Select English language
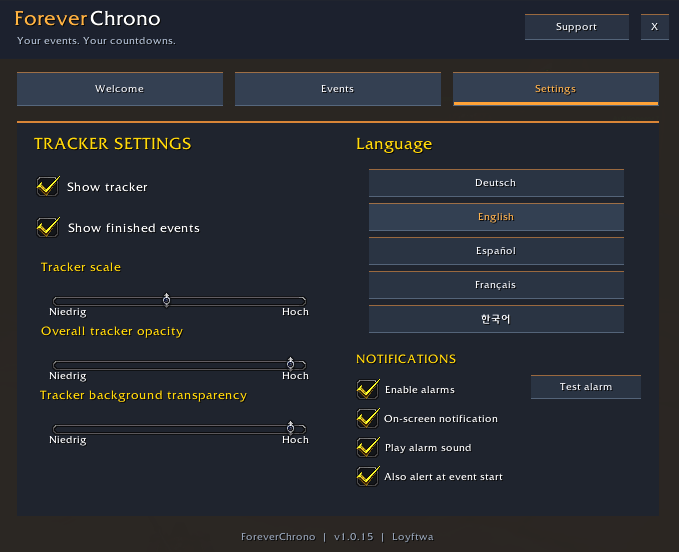 [x=496, y=217]
